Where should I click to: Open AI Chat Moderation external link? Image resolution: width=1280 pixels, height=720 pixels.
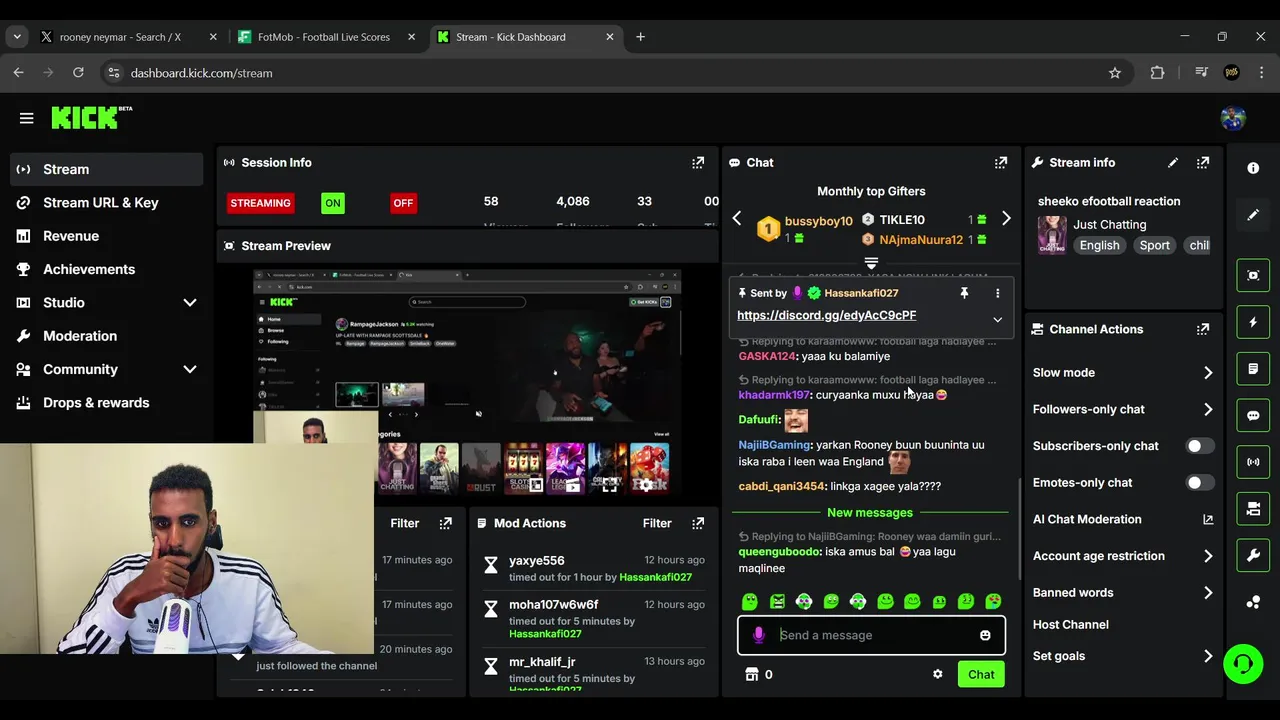click(x=1208, y=519)
